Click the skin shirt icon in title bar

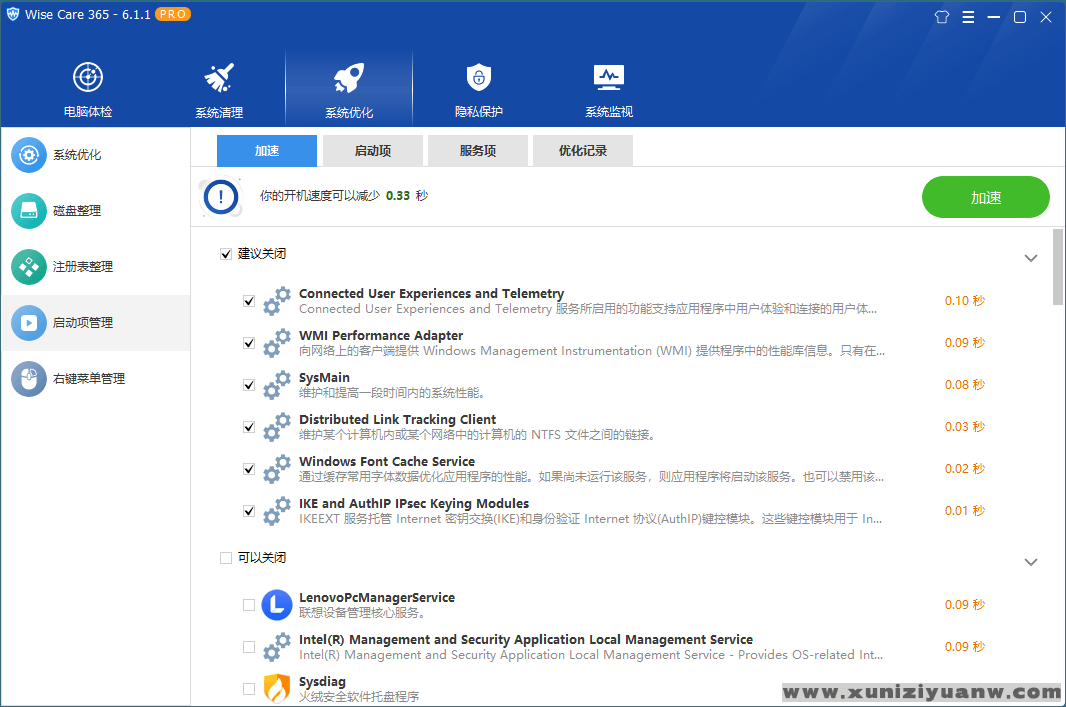pyautogui.click(x=941, y=17)
